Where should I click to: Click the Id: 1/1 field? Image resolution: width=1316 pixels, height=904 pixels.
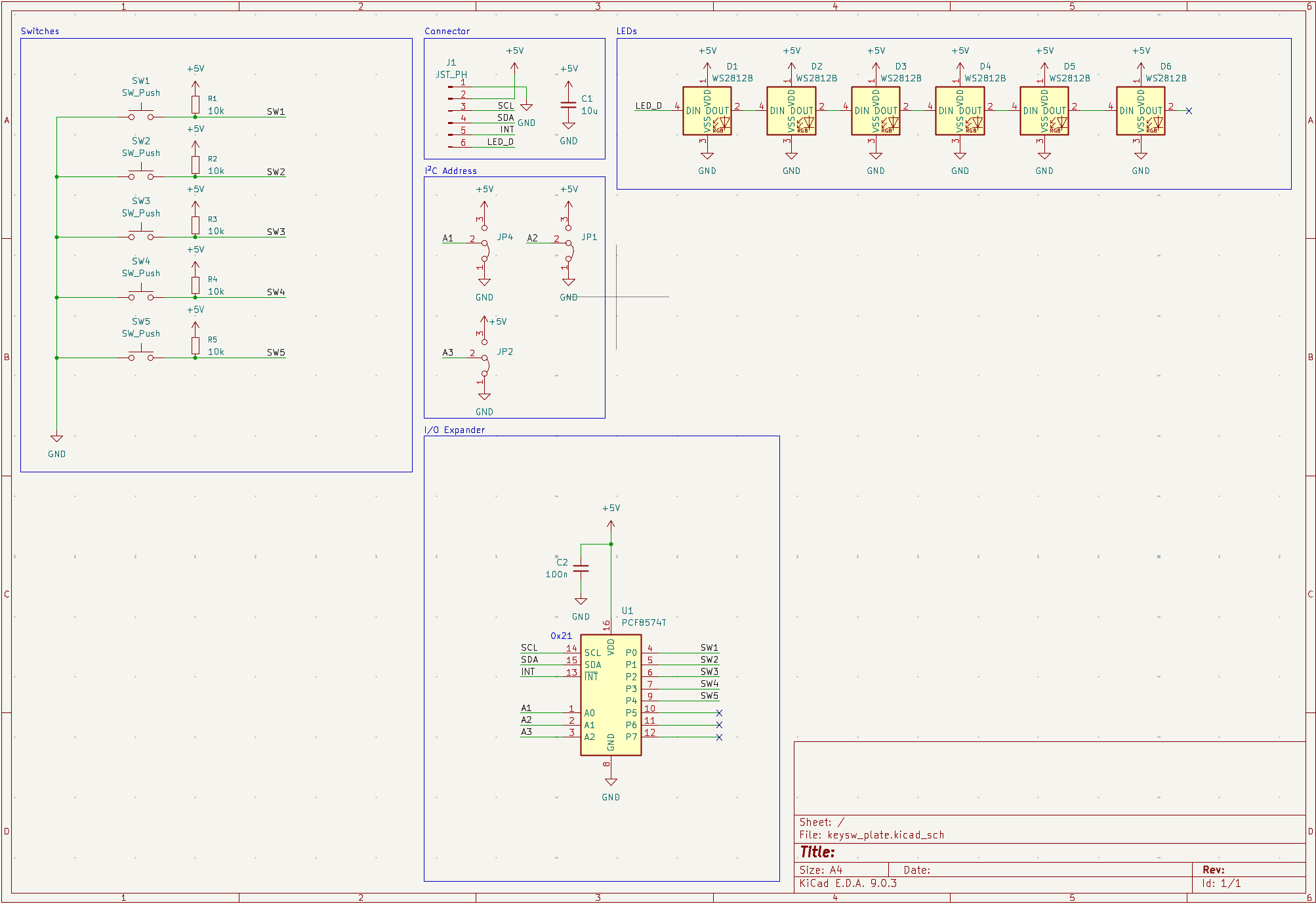coord(1222,883)
